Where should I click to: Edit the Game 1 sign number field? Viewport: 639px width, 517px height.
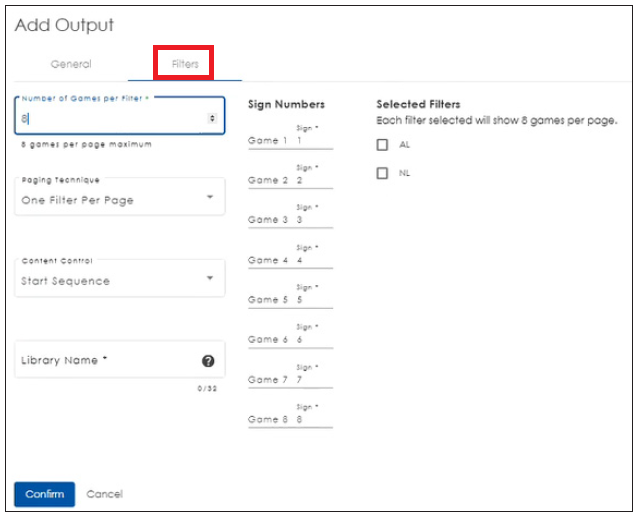[x=313, y=141]
